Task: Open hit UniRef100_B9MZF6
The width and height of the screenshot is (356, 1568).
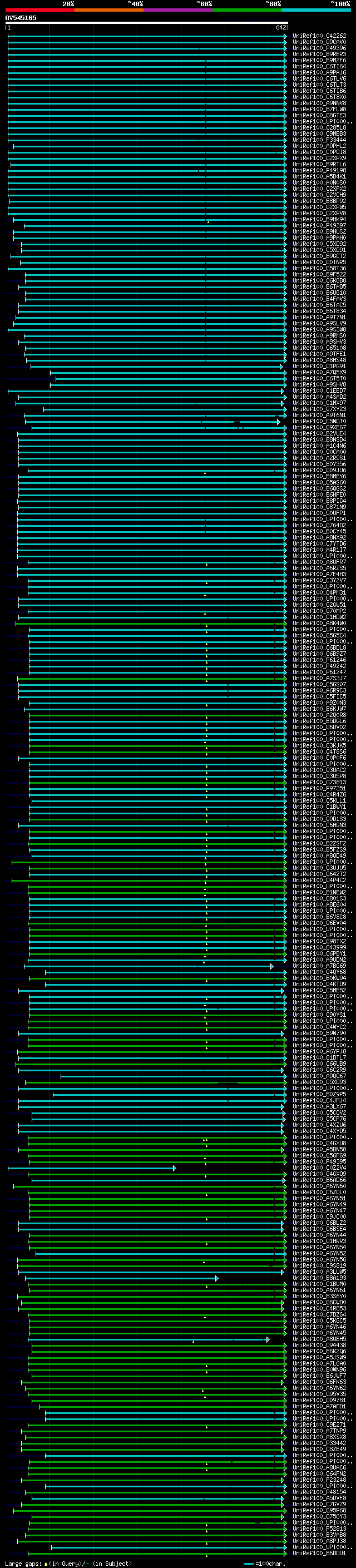Action: pos(319,60)
